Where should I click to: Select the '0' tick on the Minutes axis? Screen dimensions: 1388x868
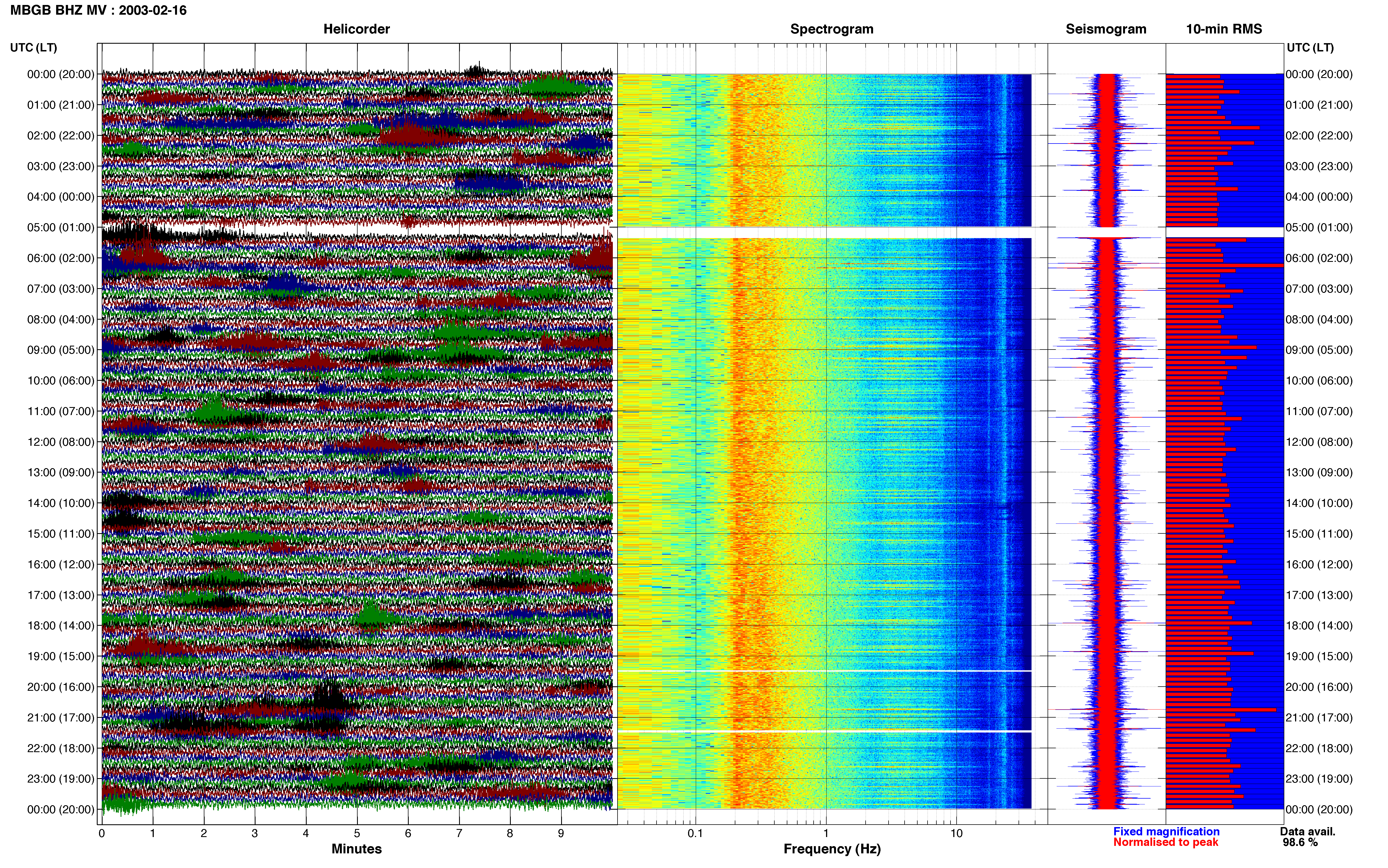[101, 833]
